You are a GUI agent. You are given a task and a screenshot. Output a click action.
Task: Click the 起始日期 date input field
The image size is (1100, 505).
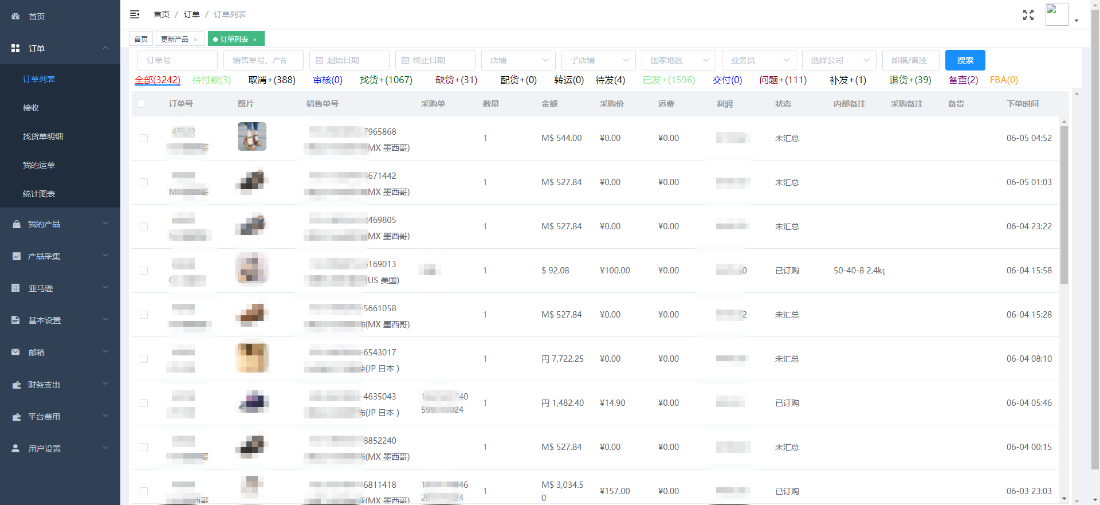(x=349, y=60)
